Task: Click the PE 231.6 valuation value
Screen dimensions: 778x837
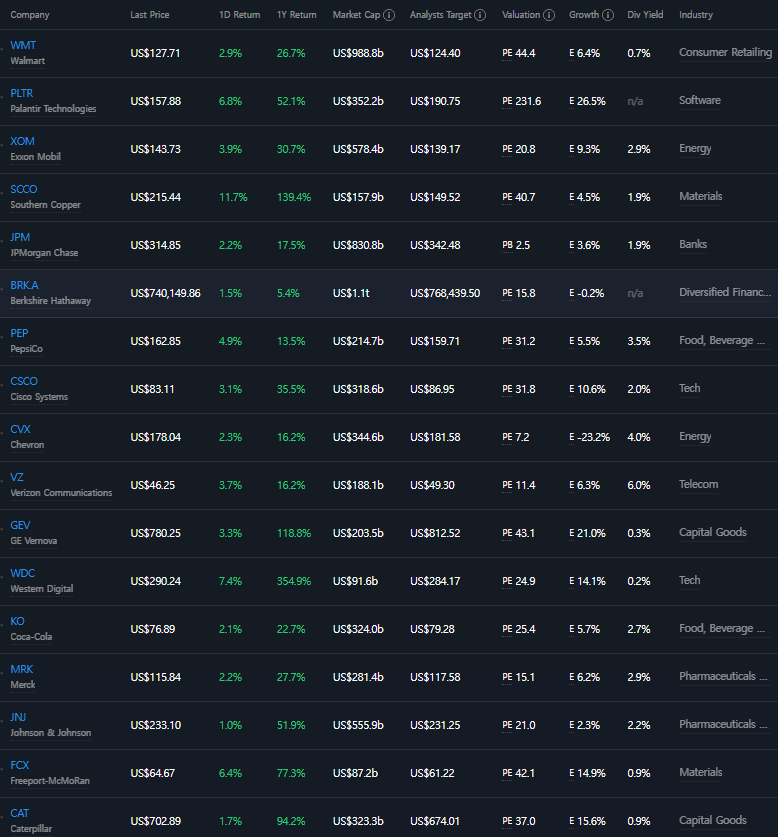Action: [x=522, y=101]
